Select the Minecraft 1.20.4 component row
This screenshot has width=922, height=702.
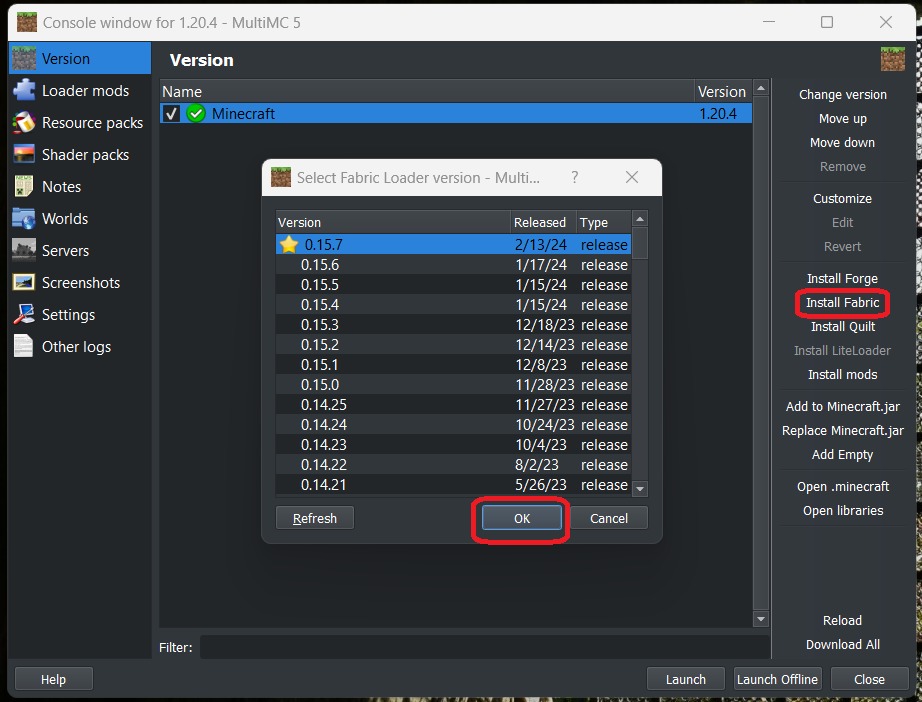(x=456, y=113)
